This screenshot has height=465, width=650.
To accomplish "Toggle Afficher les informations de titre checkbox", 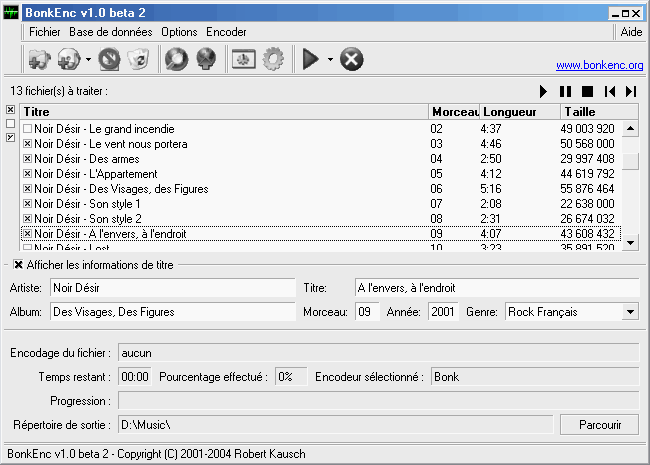I will 18,265.
